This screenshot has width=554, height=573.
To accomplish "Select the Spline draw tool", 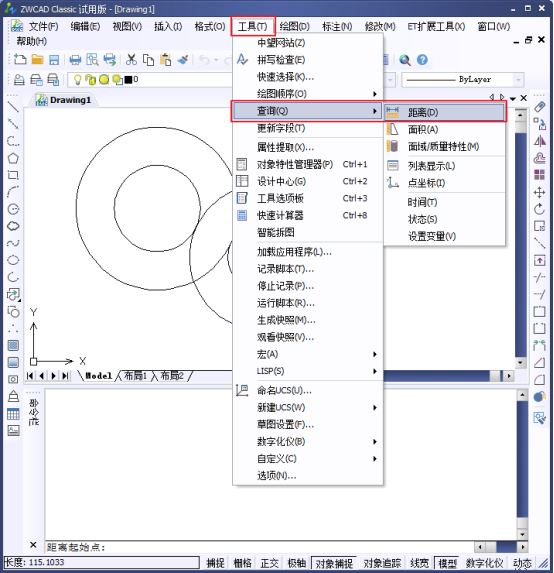I will tap(13, 243).
